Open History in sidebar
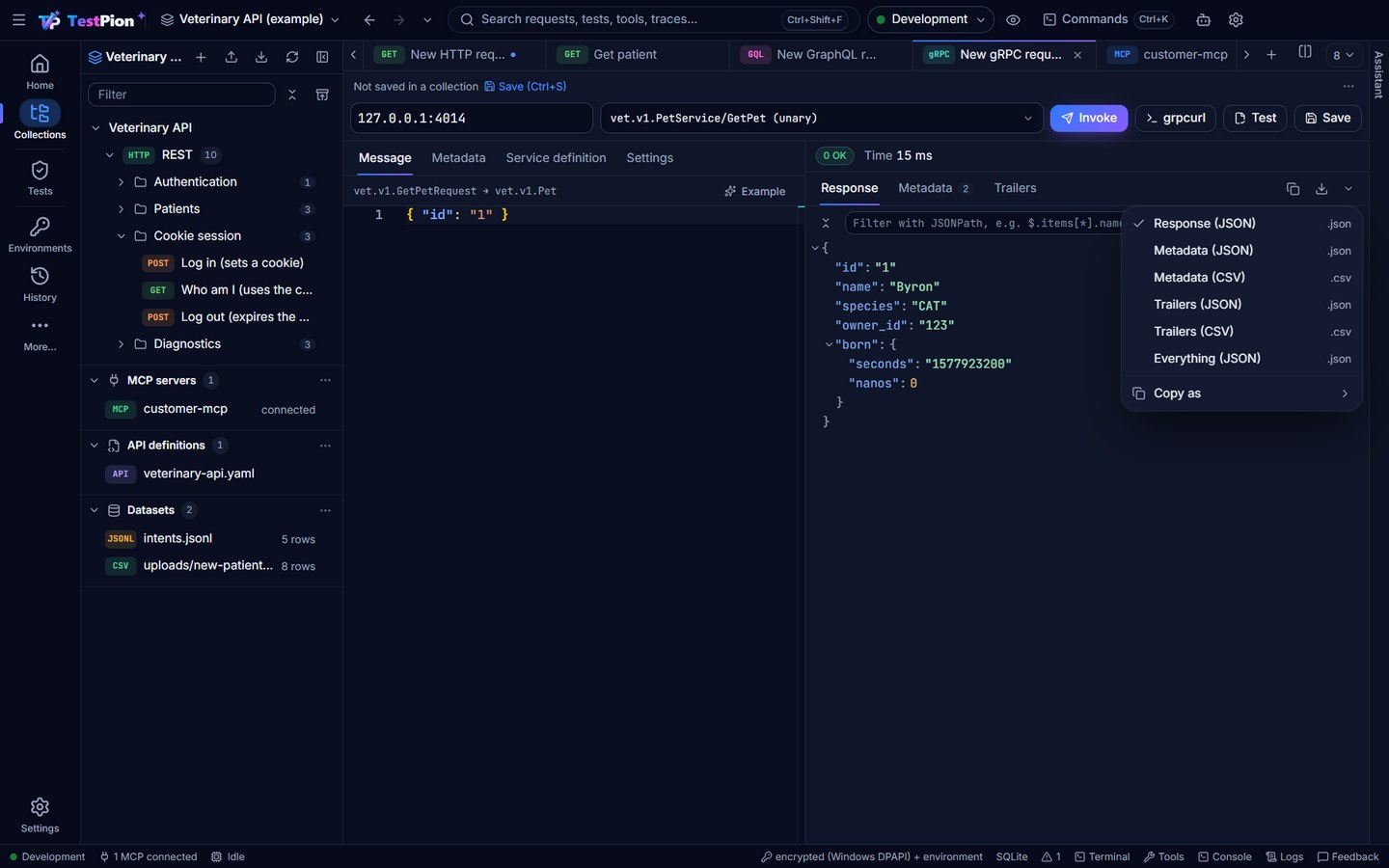 (x=40, y=285)
